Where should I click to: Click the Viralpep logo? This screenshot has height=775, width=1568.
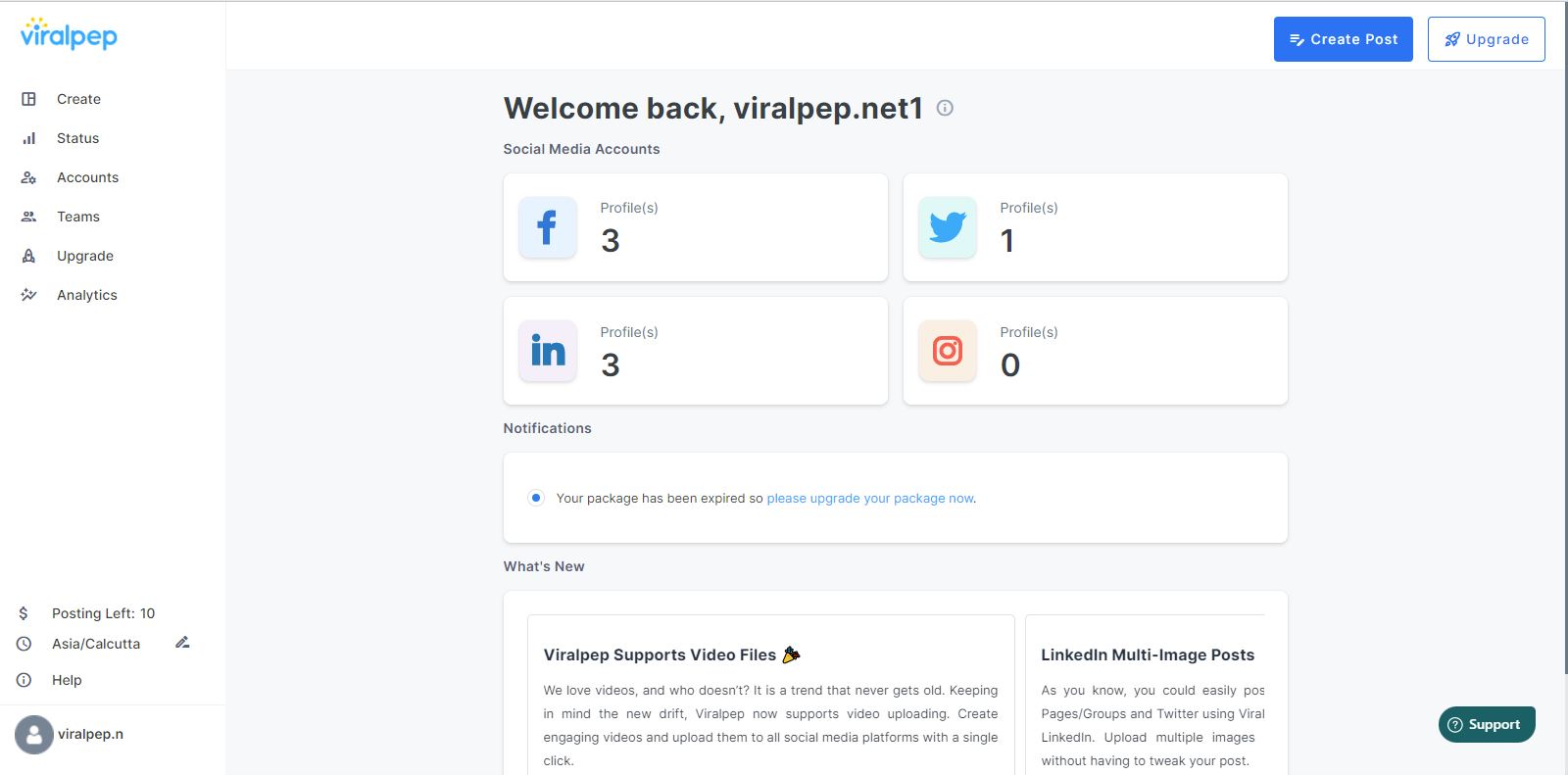tap(69, 34)
